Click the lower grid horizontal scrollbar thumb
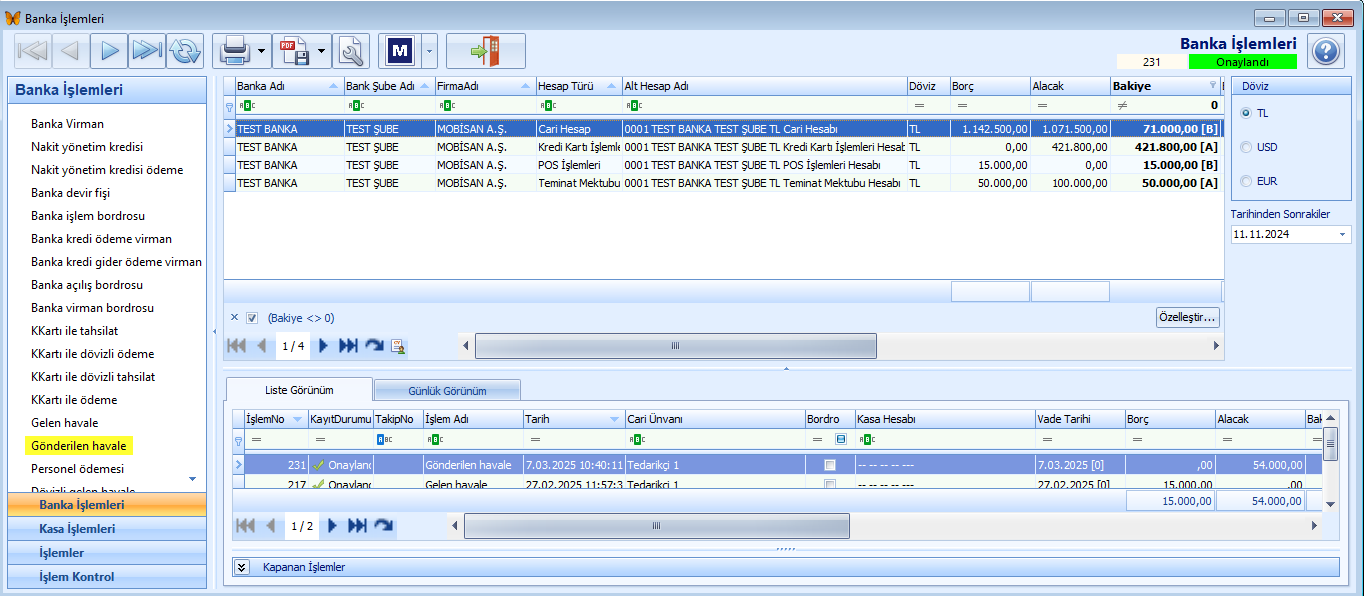 pos(656,525)
